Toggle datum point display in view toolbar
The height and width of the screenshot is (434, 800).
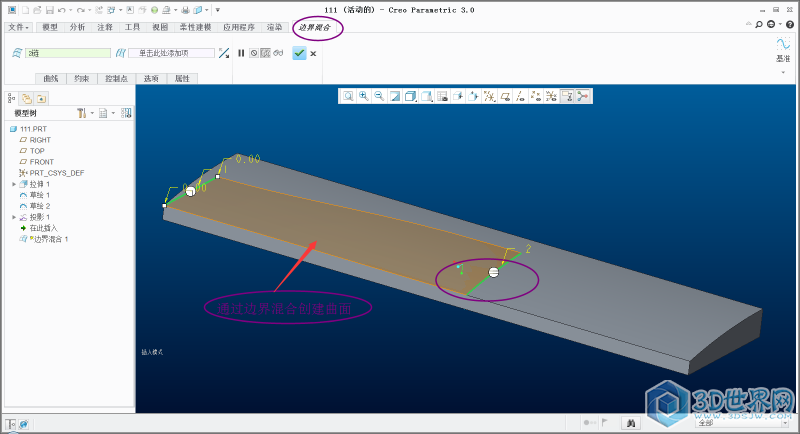(536, 96)
